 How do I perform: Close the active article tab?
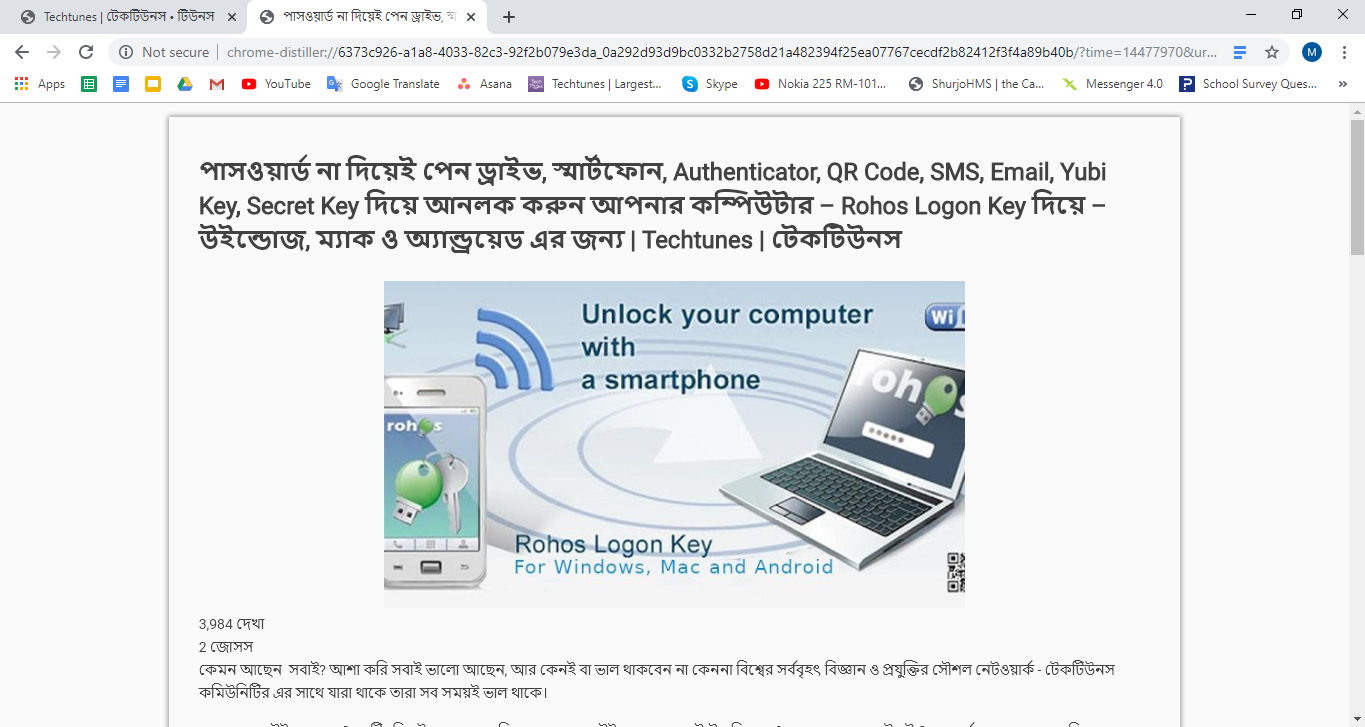point(471,17)
